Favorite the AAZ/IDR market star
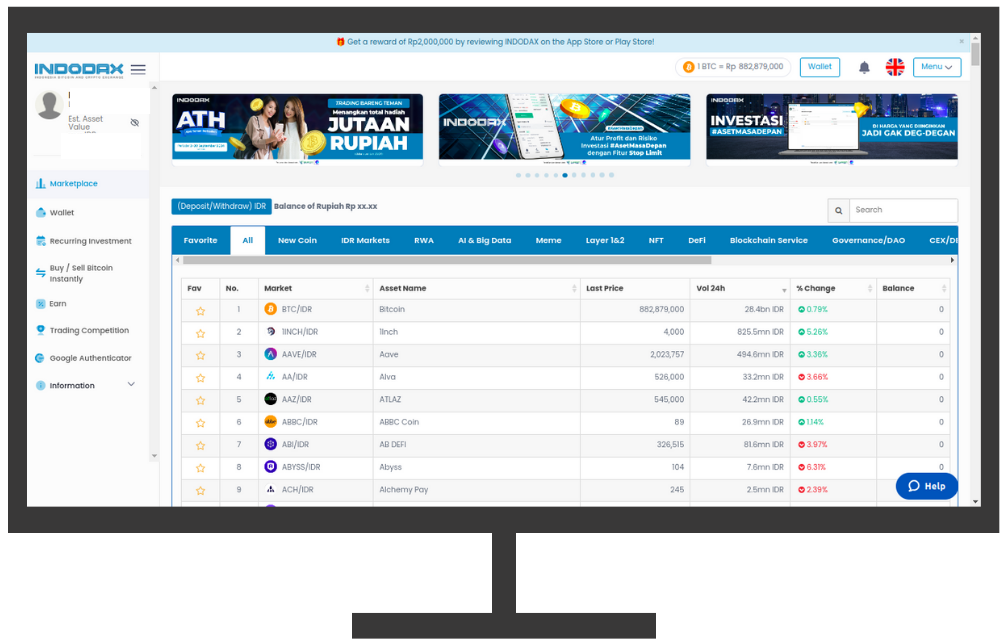 (201, 400)
